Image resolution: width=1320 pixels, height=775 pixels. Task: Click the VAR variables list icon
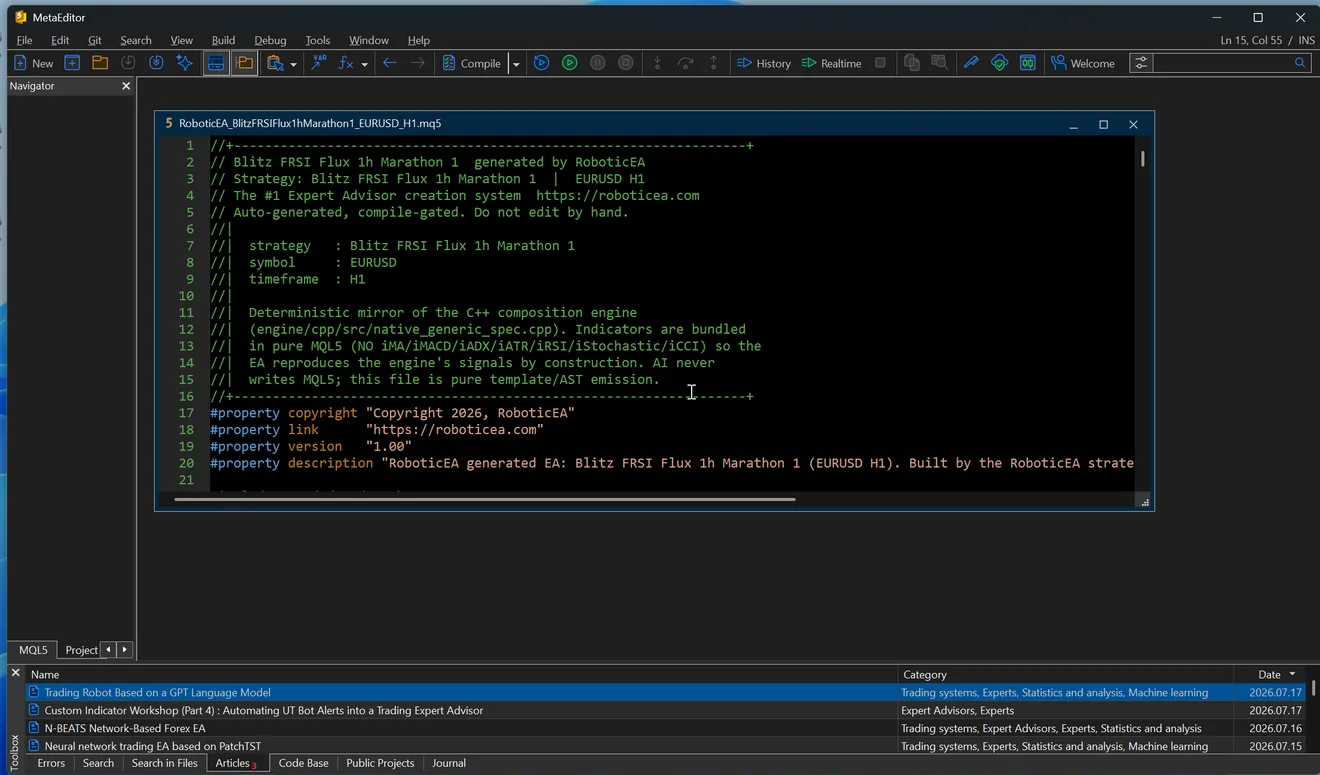click(x=319, y=63)
